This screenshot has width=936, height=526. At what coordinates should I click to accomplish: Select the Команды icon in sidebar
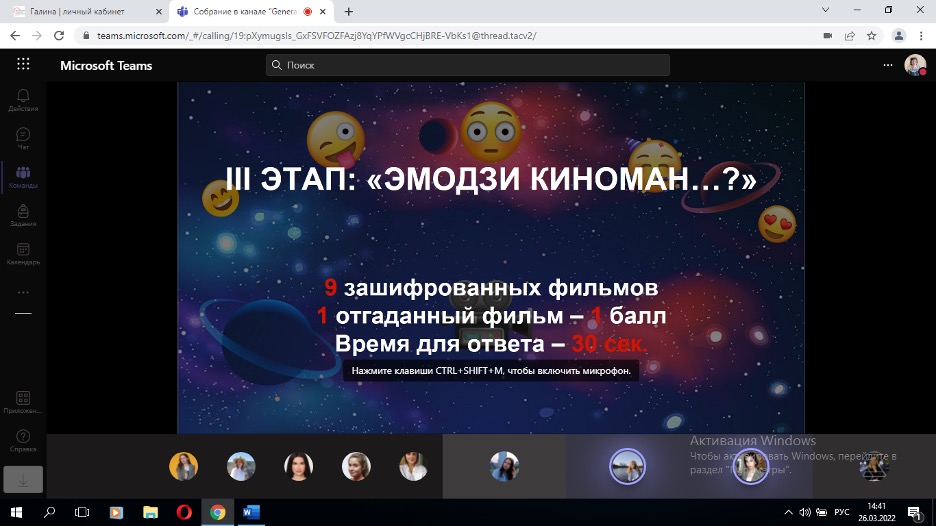pyautogui.click(x=23, y=176)
